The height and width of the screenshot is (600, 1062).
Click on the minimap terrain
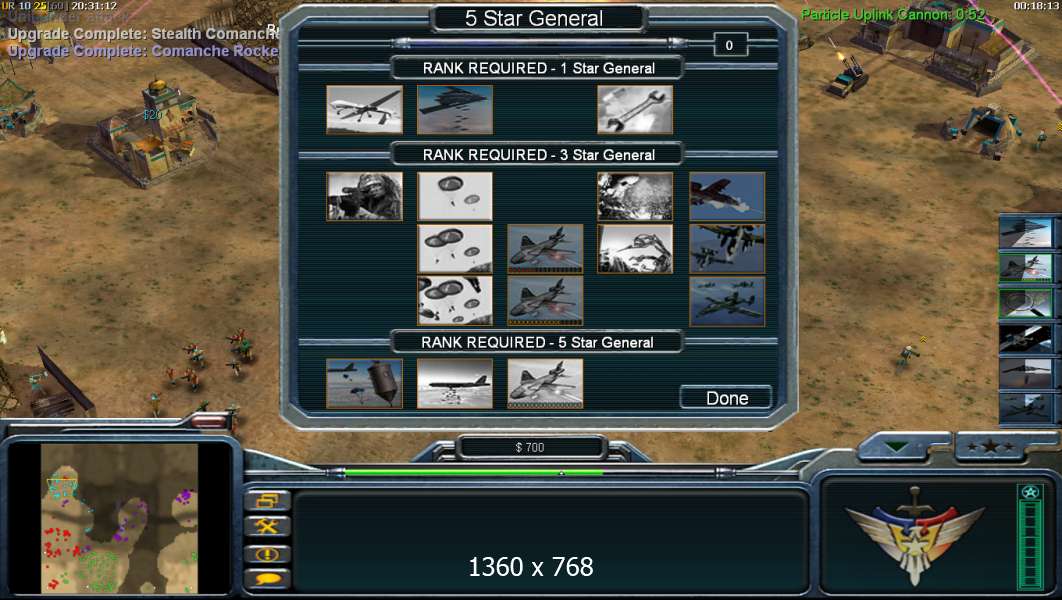119,518
